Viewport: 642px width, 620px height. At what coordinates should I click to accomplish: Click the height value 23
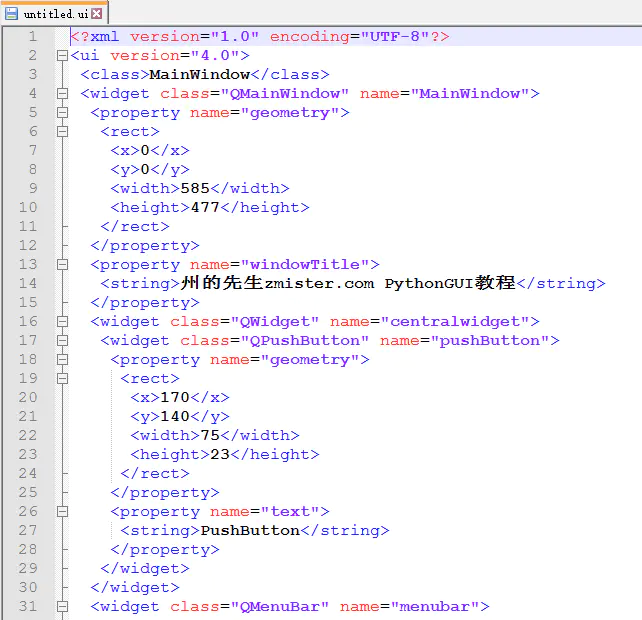coord(220,454)
